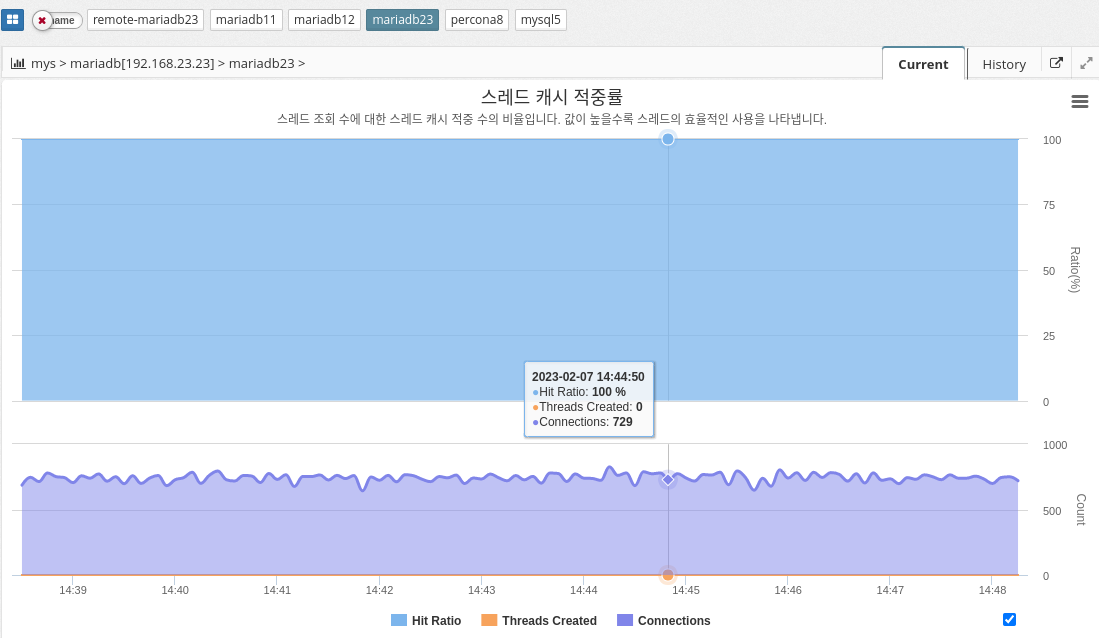Image resolution: width=1099 pixels, height=638 pixels.
Task: Click the Hit Ratio data point at 100
Action: [x=668, y=139]
